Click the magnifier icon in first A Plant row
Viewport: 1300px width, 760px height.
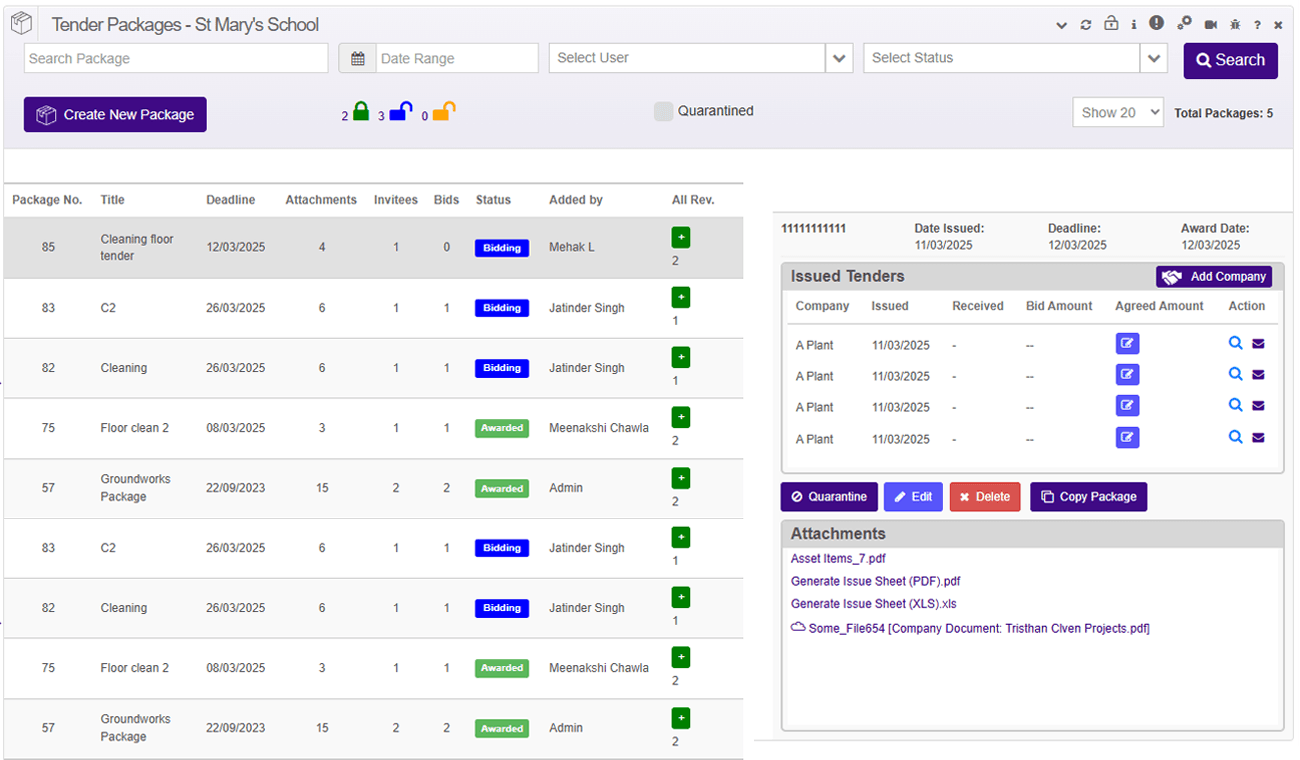pos(1236,343)
